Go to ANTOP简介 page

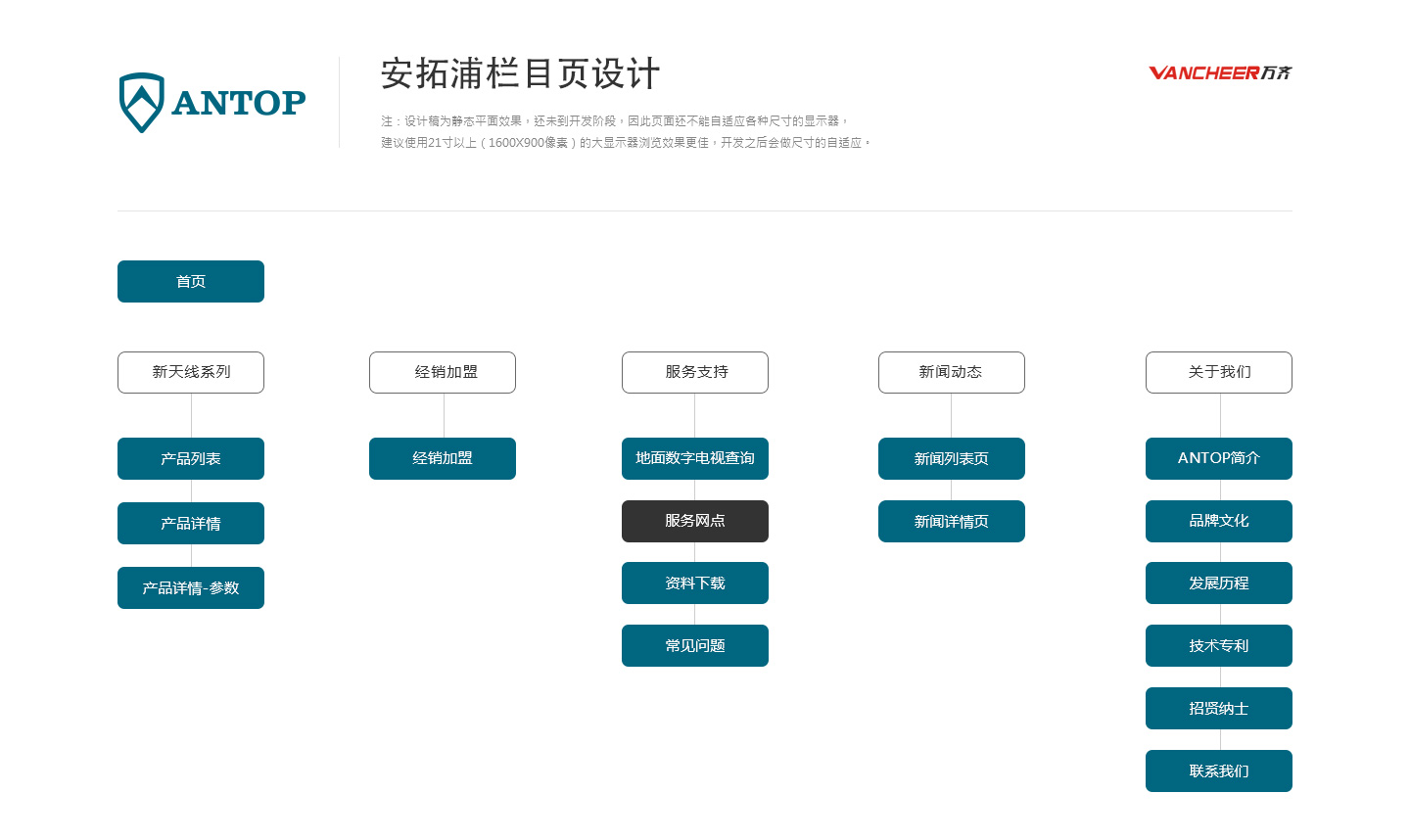point(1219,458)
